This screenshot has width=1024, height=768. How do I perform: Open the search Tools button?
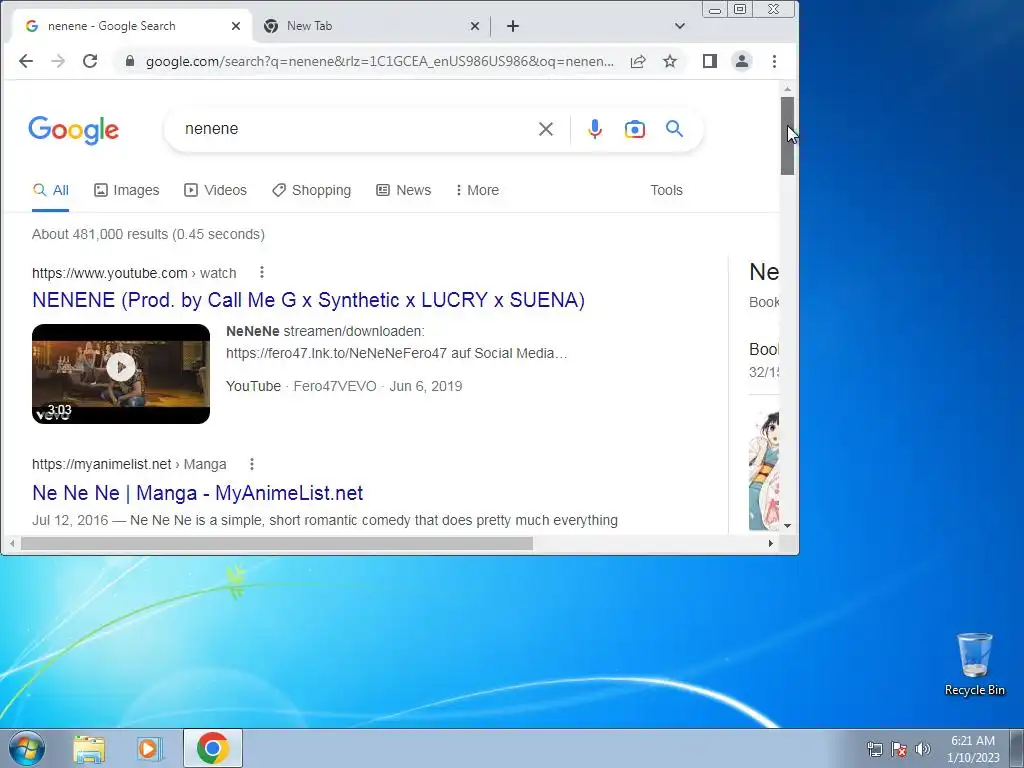click(x=666, y=190)
